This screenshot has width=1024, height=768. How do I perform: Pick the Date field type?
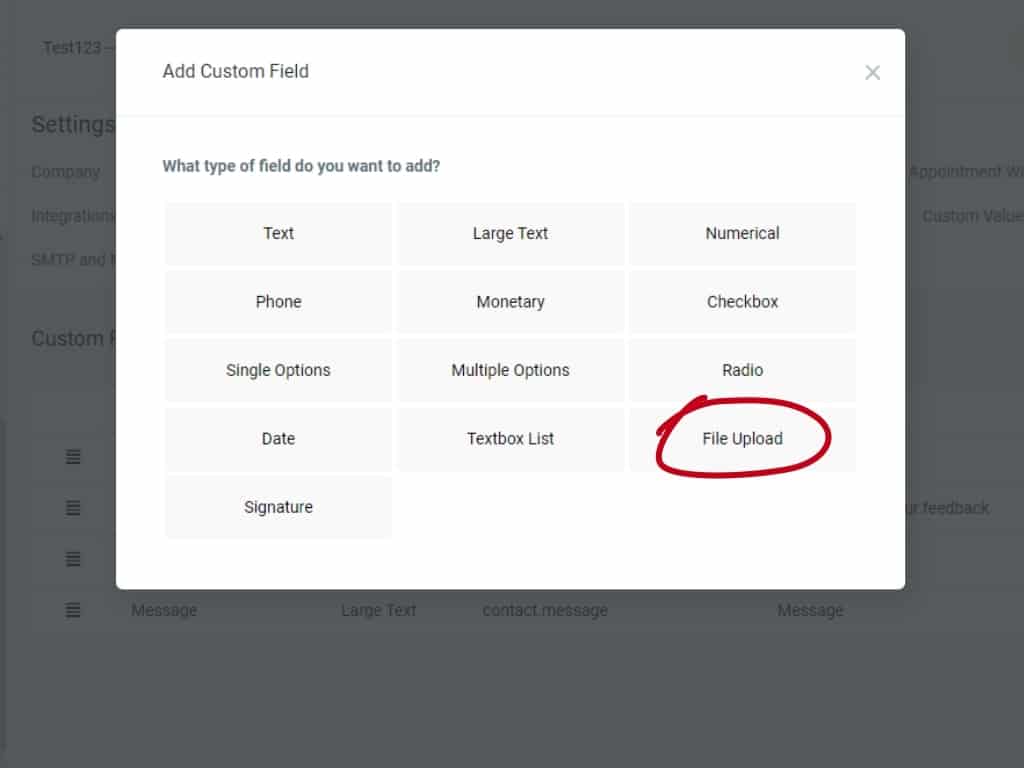point(278,439)
